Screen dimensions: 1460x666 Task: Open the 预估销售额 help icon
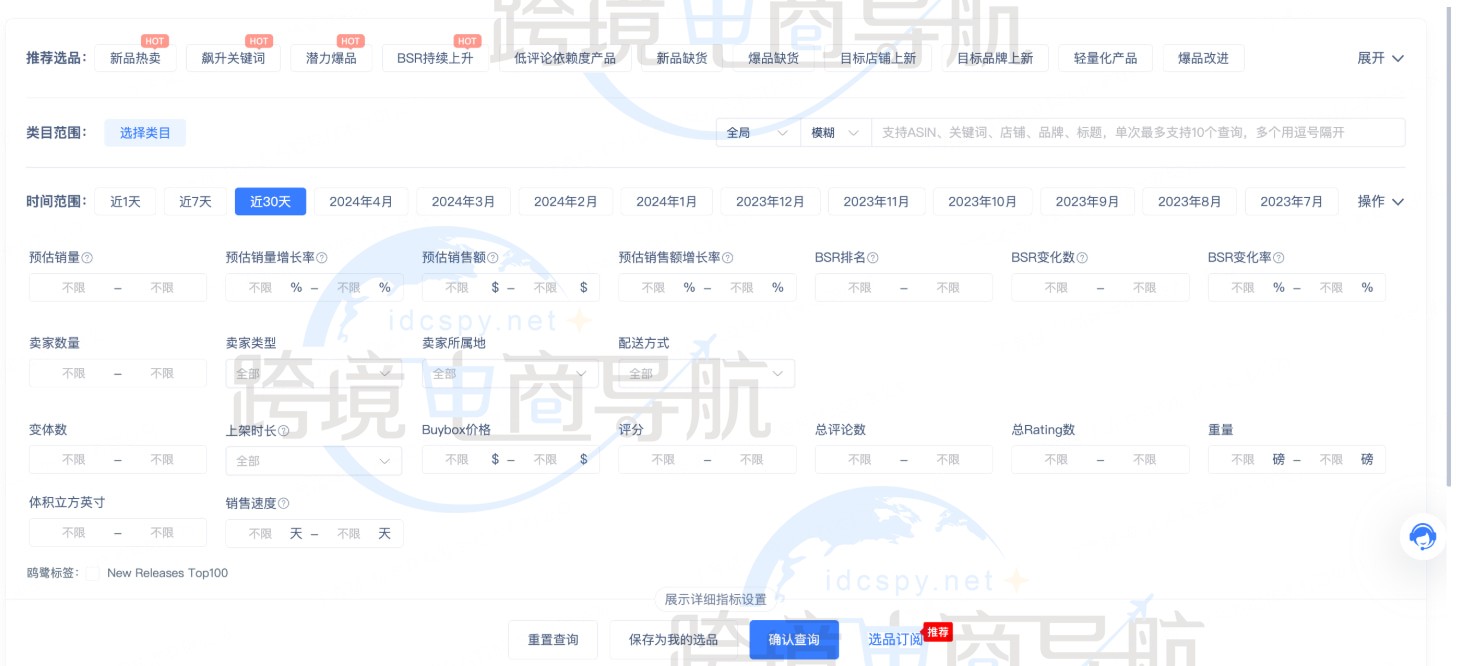pyautogui.click(x=494, y=256)
